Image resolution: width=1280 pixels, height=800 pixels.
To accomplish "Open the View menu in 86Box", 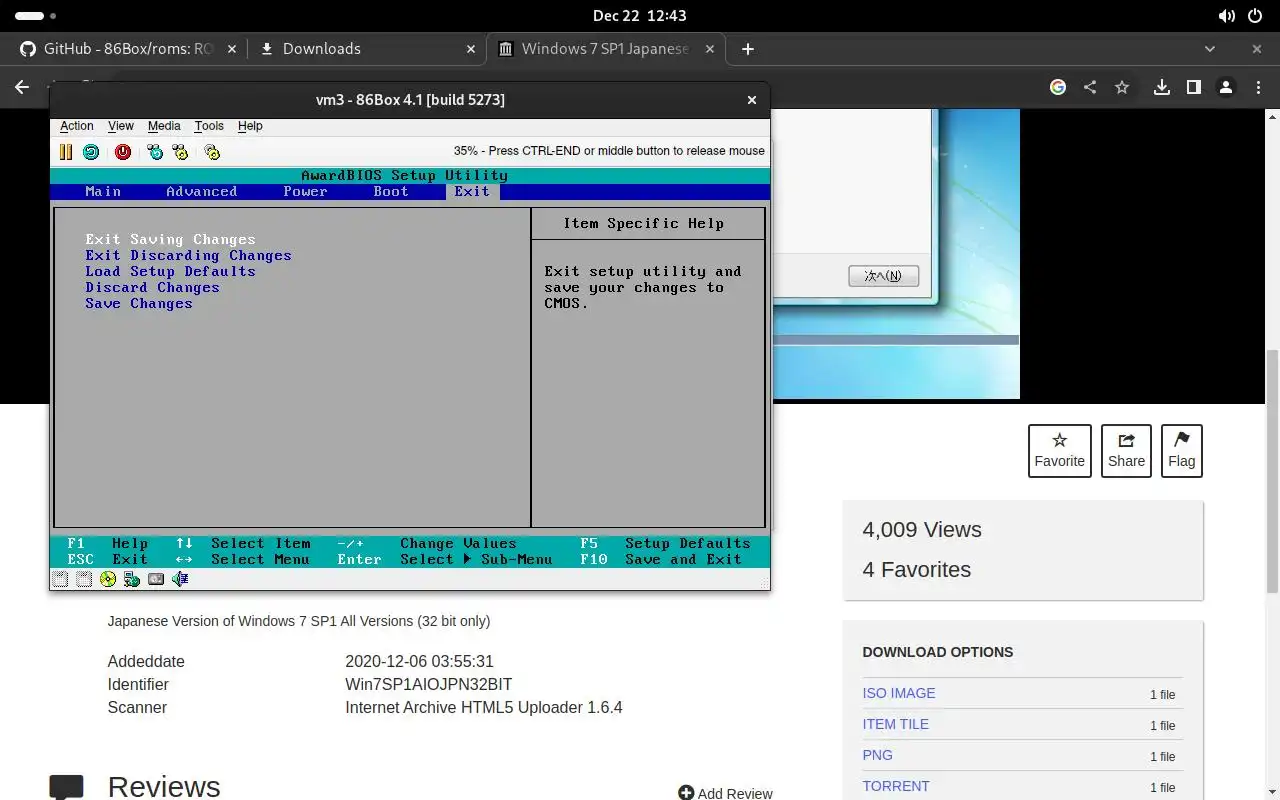I will pyautogui.click(x=121, y=126).
